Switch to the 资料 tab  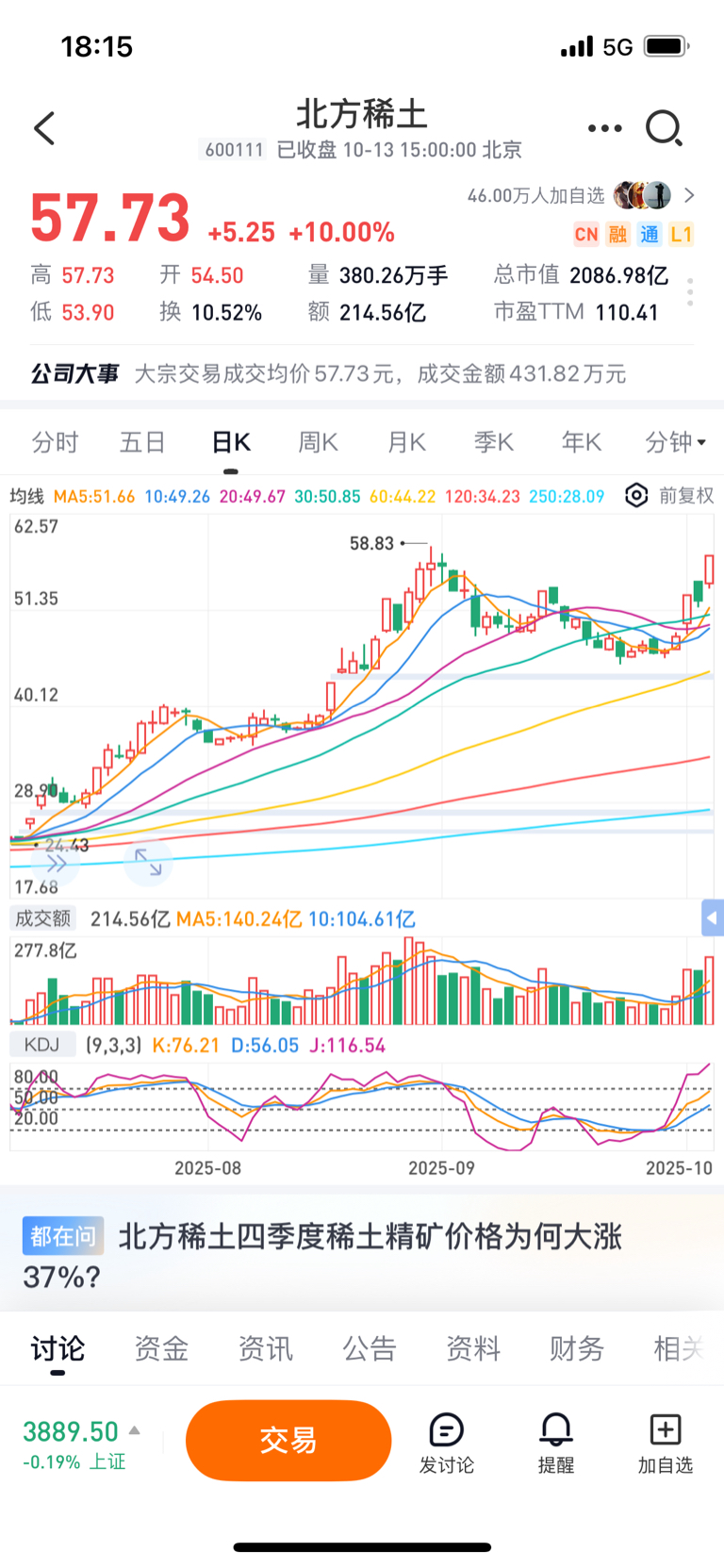[472, 1349]
